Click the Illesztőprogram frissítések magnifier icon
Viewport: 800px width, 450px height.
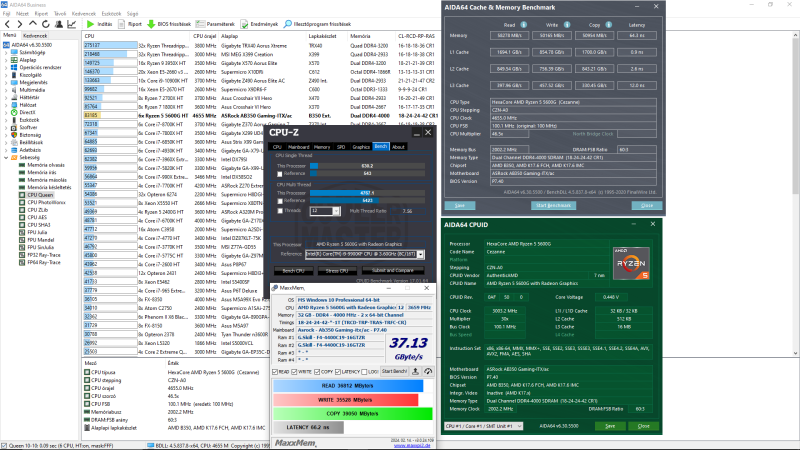point(288,24)
